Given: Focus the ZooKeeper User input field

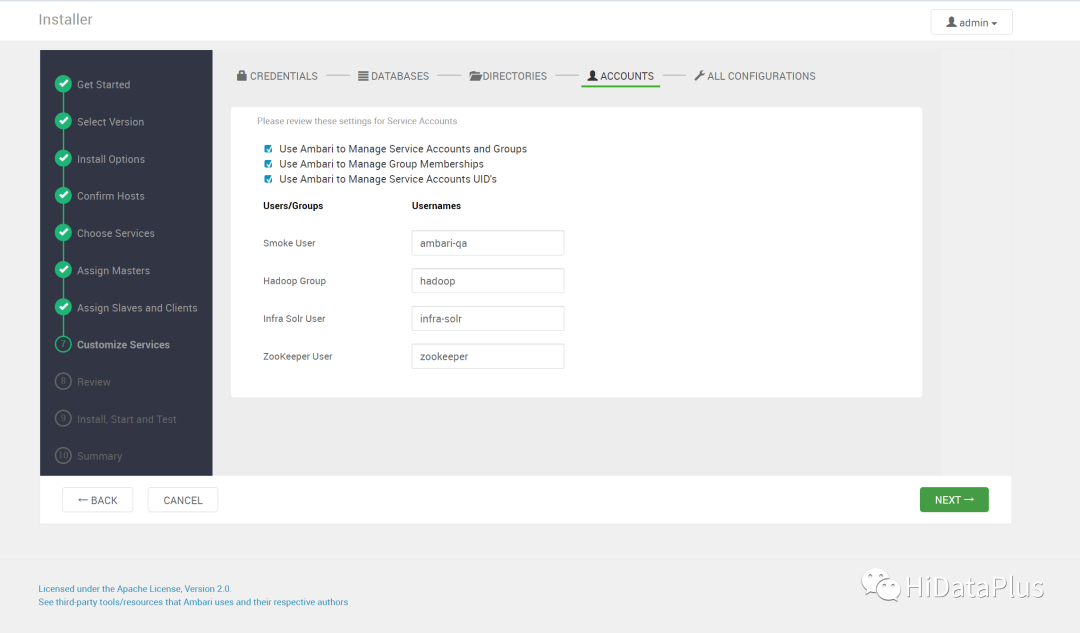Looking at the screenshot, I should [x=488, y=356].
